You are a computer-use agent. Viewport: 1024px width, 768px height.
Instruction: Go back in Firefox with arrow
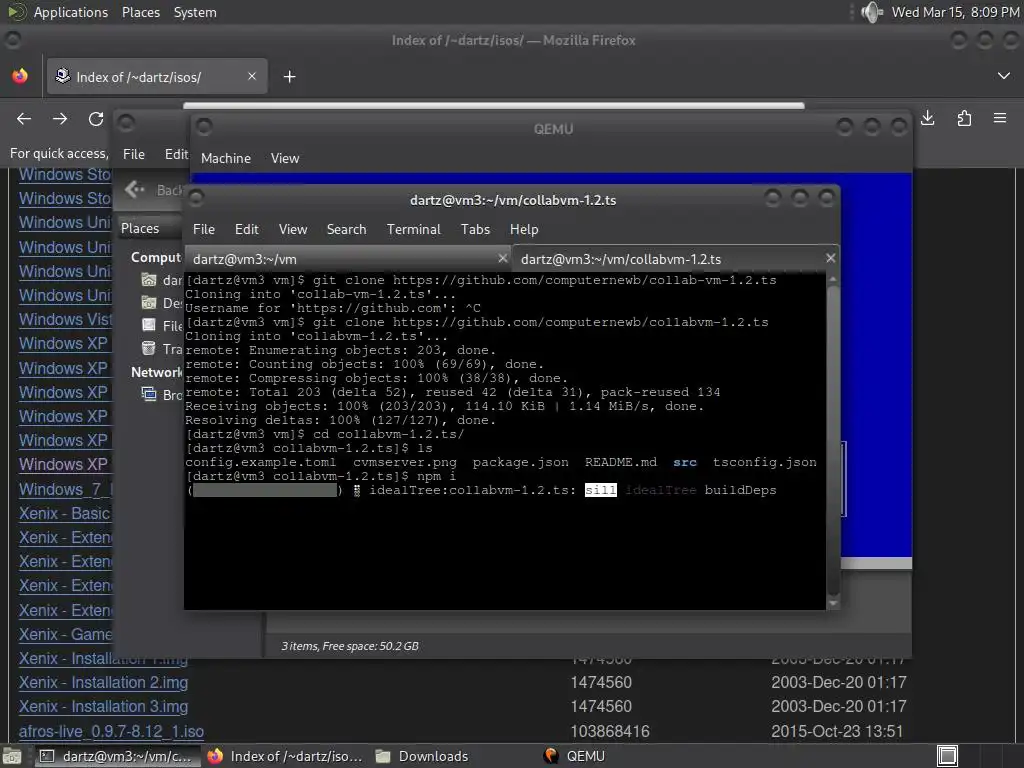click(x=24, y=119)
